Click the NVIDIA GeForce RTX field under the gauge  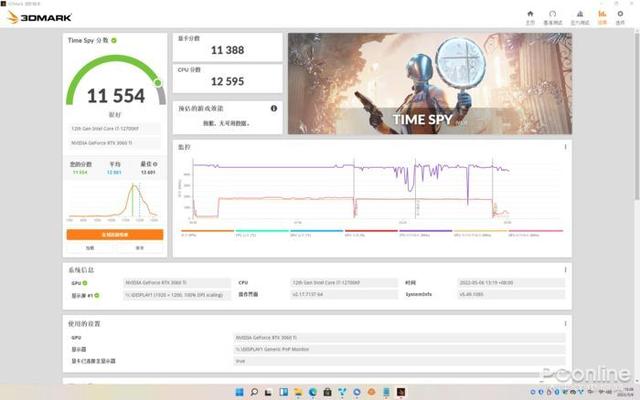point(113,143)
